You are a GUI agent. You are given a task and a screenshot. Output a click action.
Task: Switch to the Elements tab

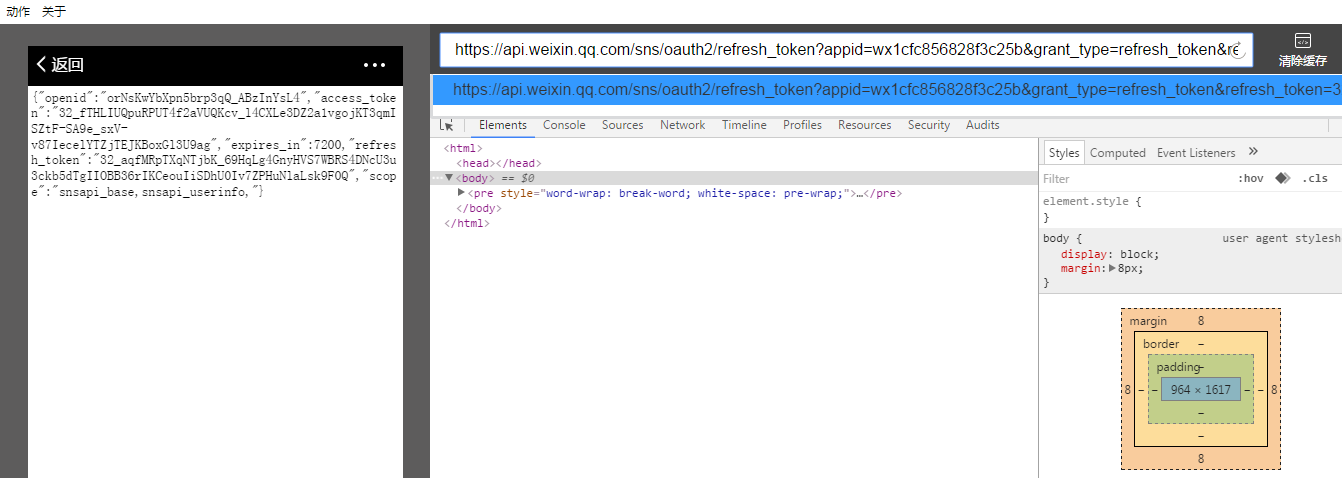pos(502,125)
